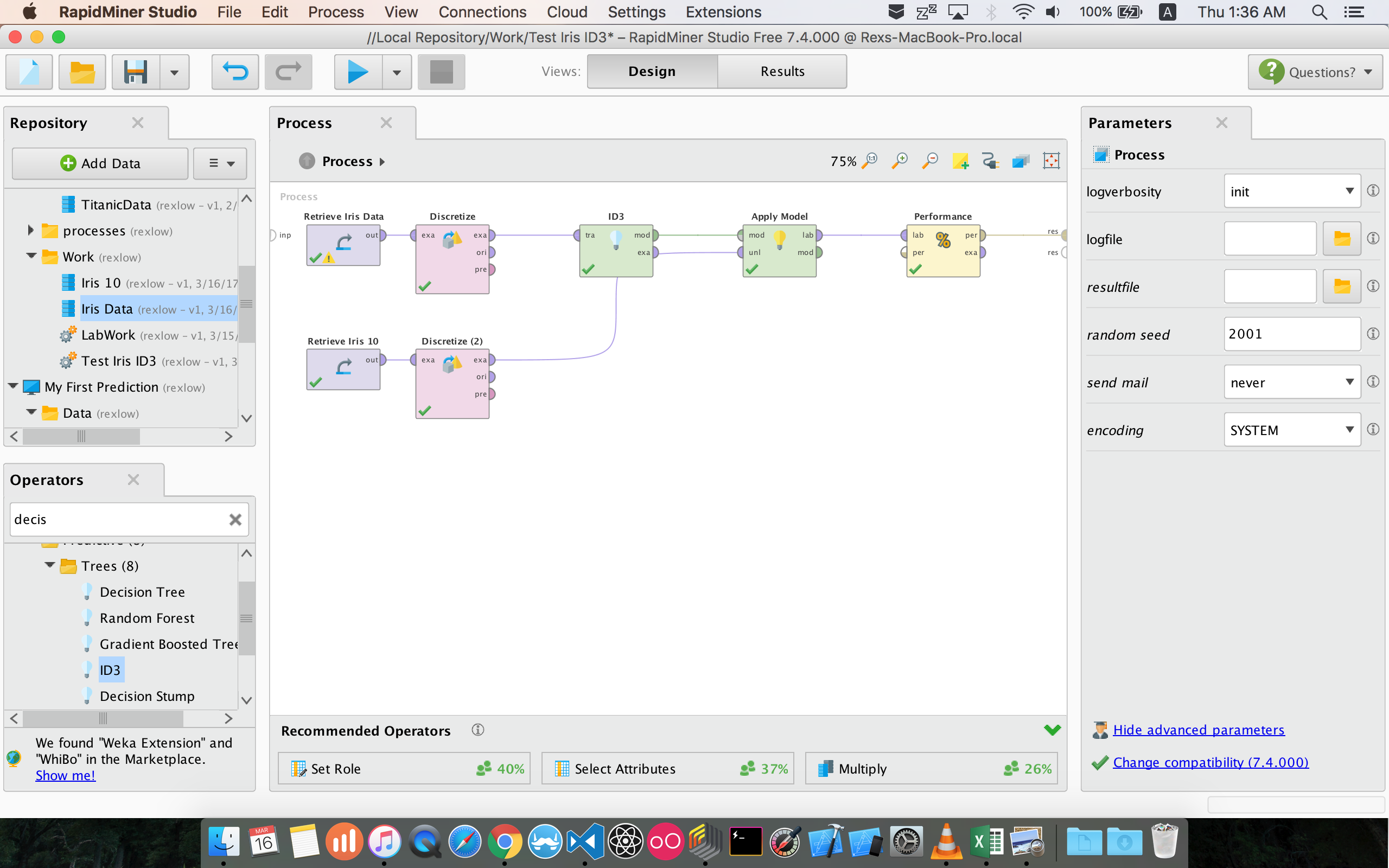Select the Retrieve Iris 10 operator
The height and width of the screenshot is (868, 1389).
point(343,369)
